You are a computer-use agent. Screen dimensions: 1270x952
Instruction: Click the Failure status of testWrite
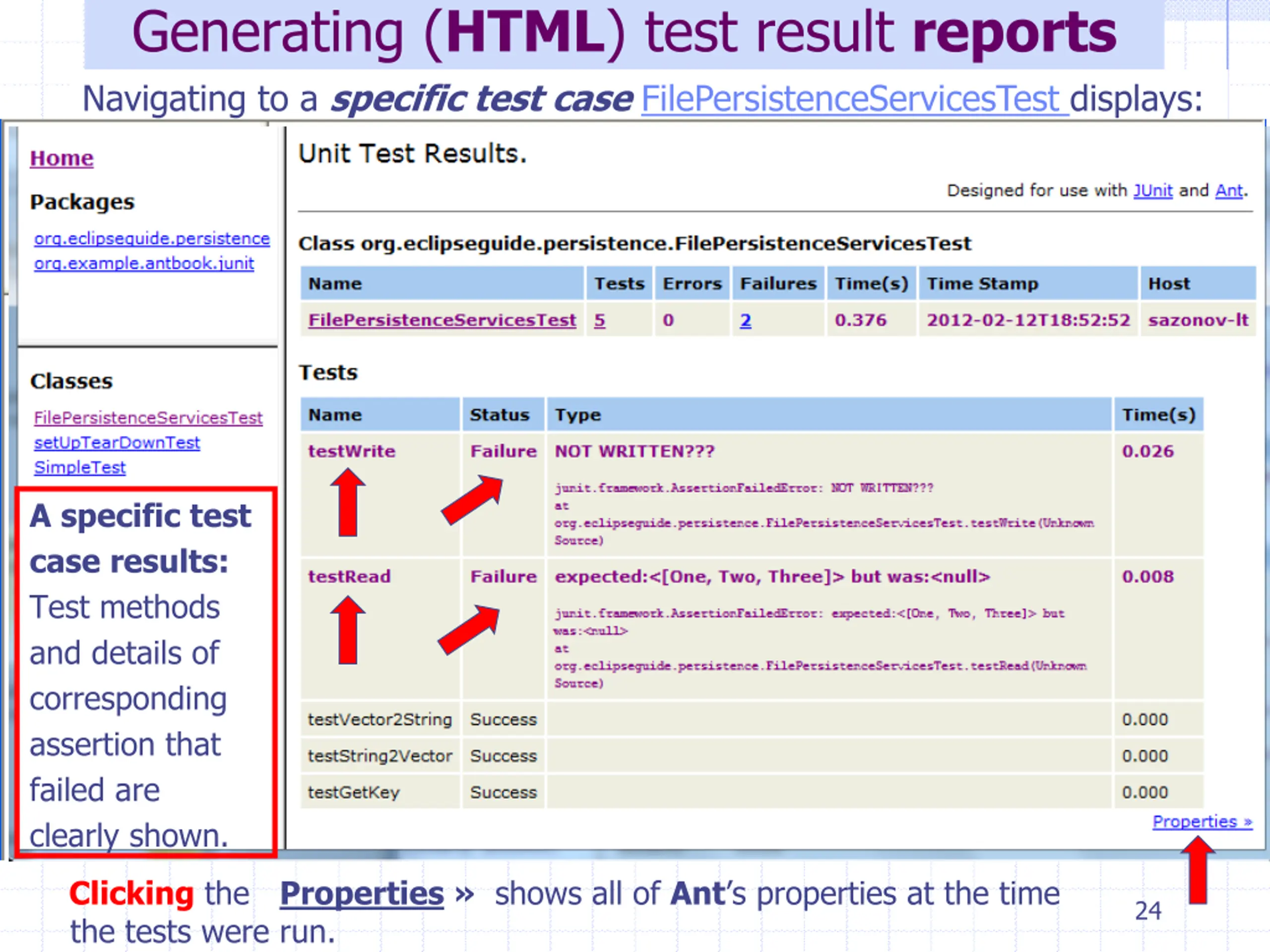point(504,451)
